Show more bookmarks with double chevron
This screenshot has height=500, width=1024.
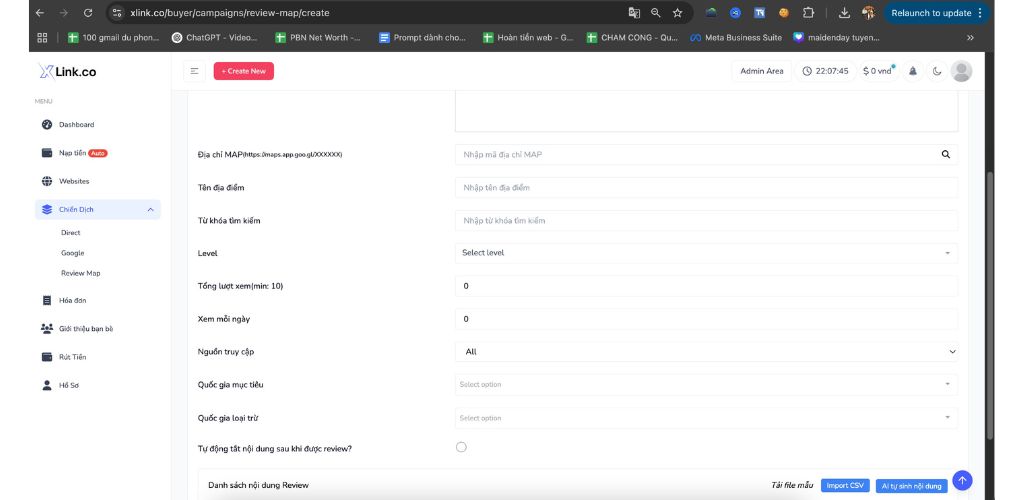(x=970, y=38)
